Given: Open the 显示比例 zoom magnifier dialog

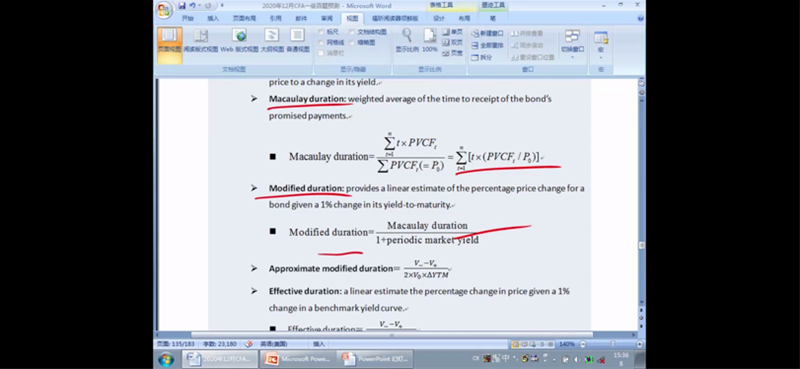Looking at the screenshot, I should pos(407,40).
